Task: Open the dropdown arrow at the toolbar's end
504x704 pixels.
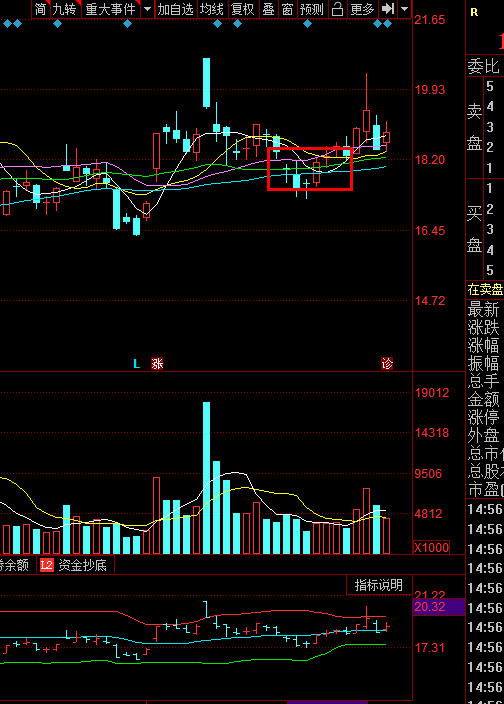Action: click(404, 9)
